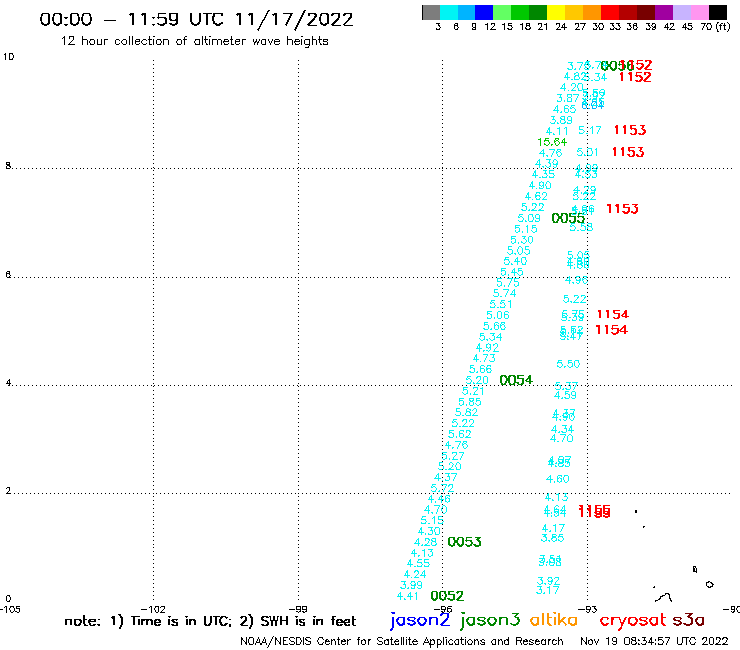Click the wave height value '4.28'
The image size is (740, 650).
click(425, 542)
